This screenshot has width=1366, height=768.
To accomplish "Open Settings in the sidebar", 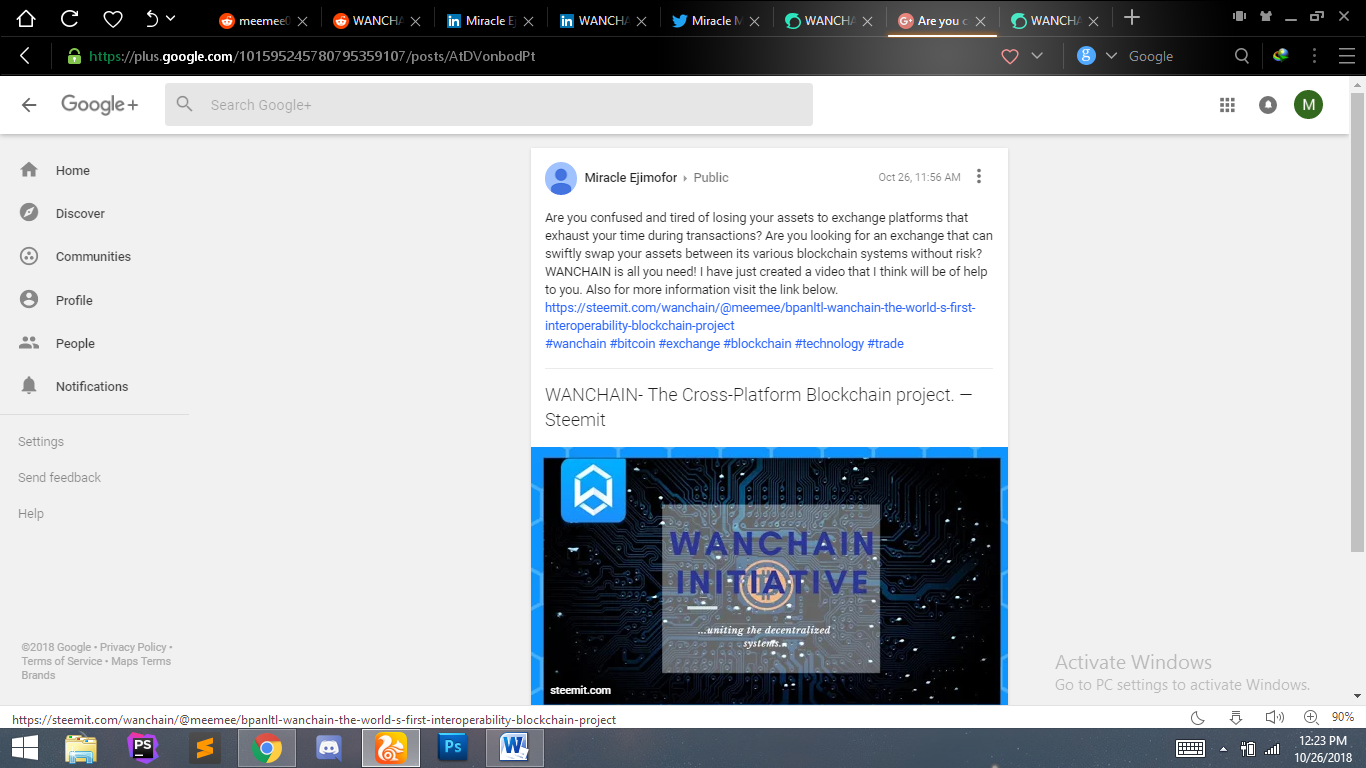I will [41, 441].
